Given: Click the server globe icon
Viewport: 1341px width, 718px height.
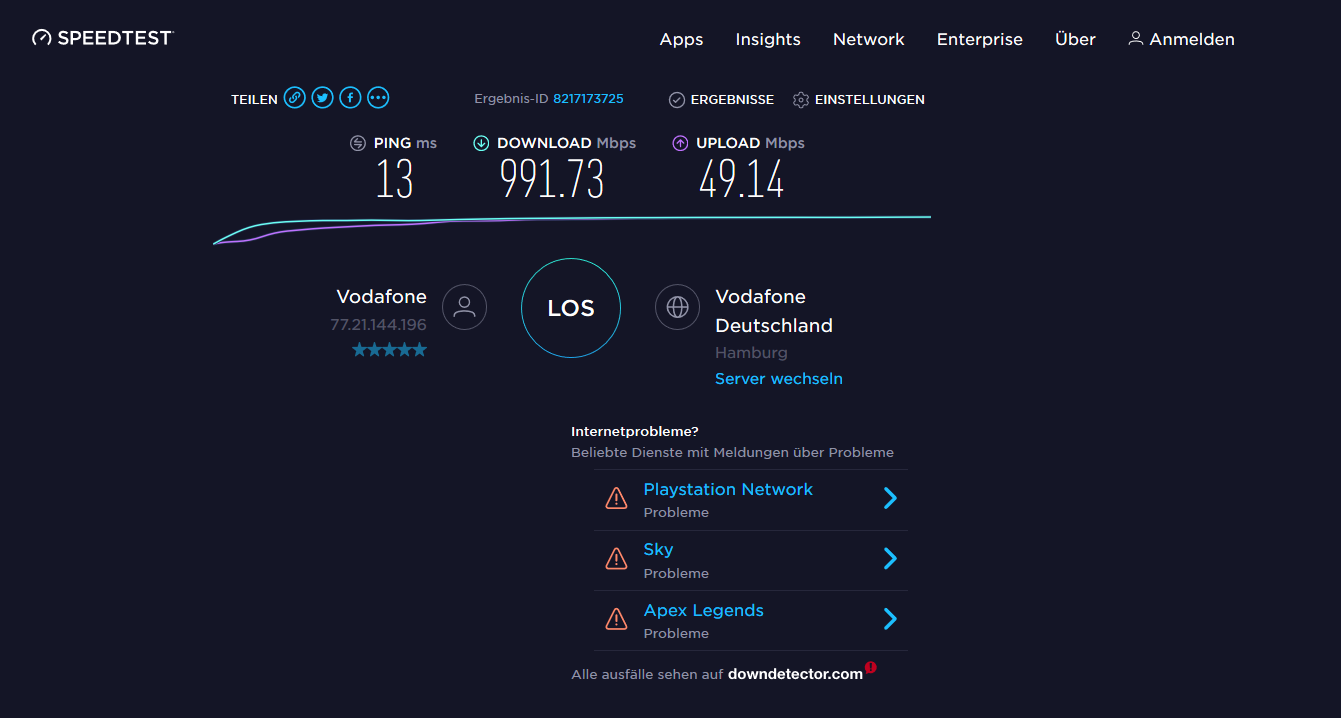Looking at the screenshot, I should pos(678,307).
